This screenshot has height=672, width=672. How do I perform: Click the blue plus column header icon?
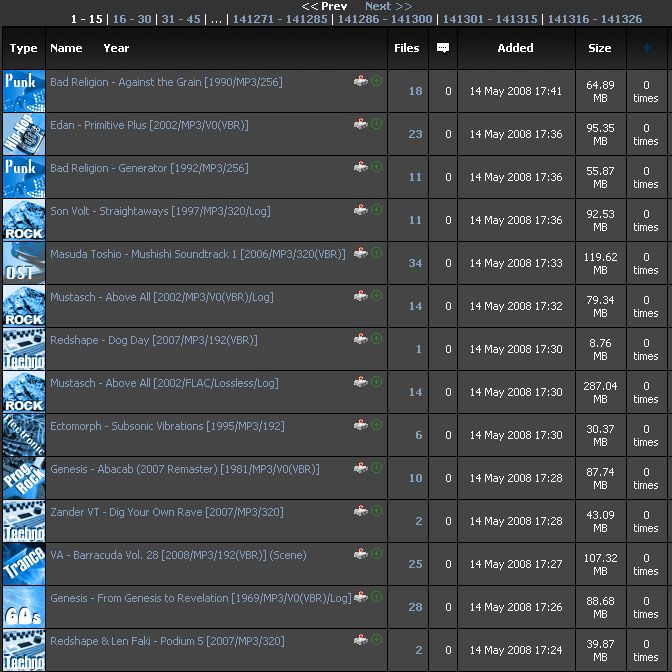pos(647,48)
